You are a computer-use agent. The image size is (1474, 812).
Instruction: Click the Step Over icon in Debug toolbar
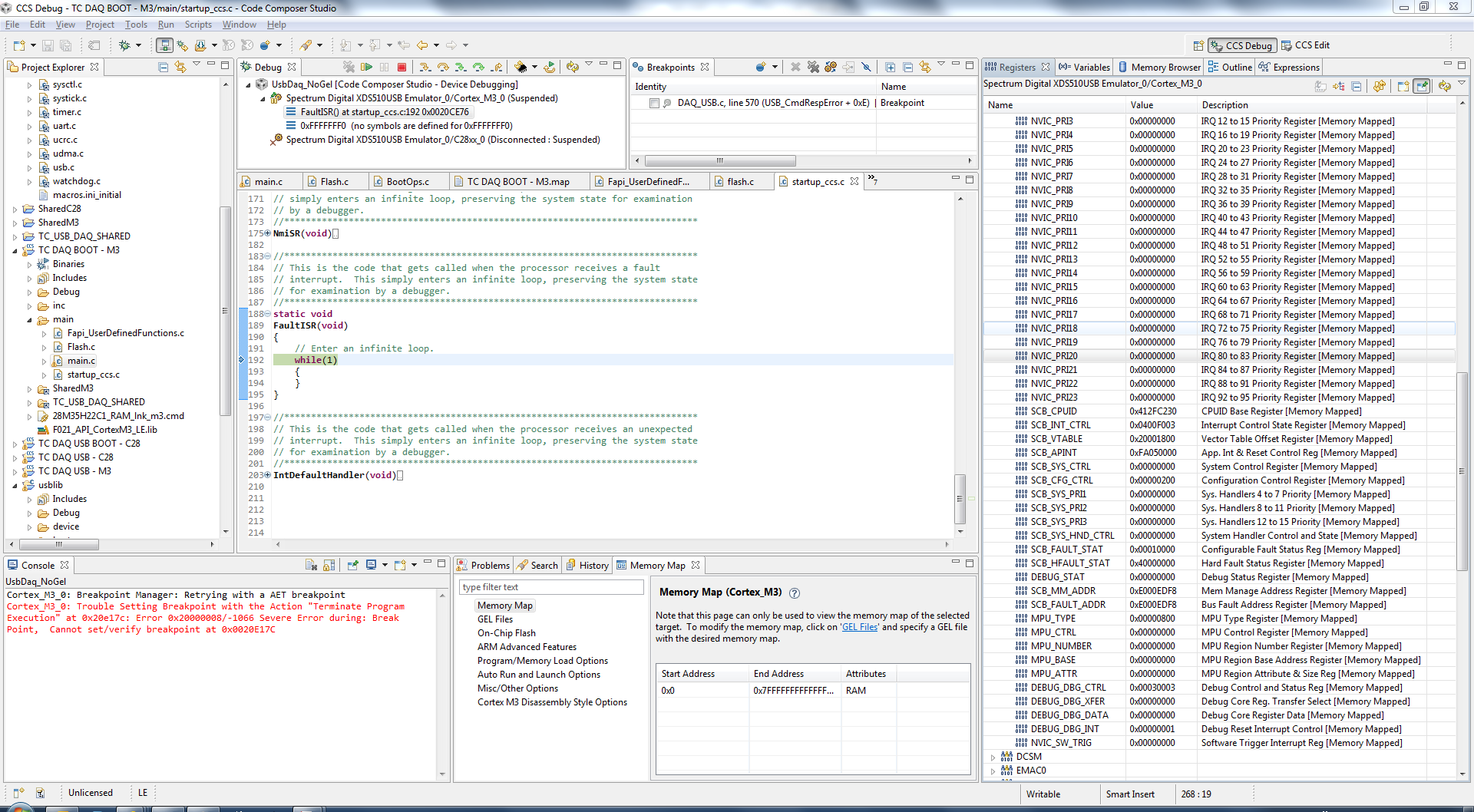tap(443, 68)
